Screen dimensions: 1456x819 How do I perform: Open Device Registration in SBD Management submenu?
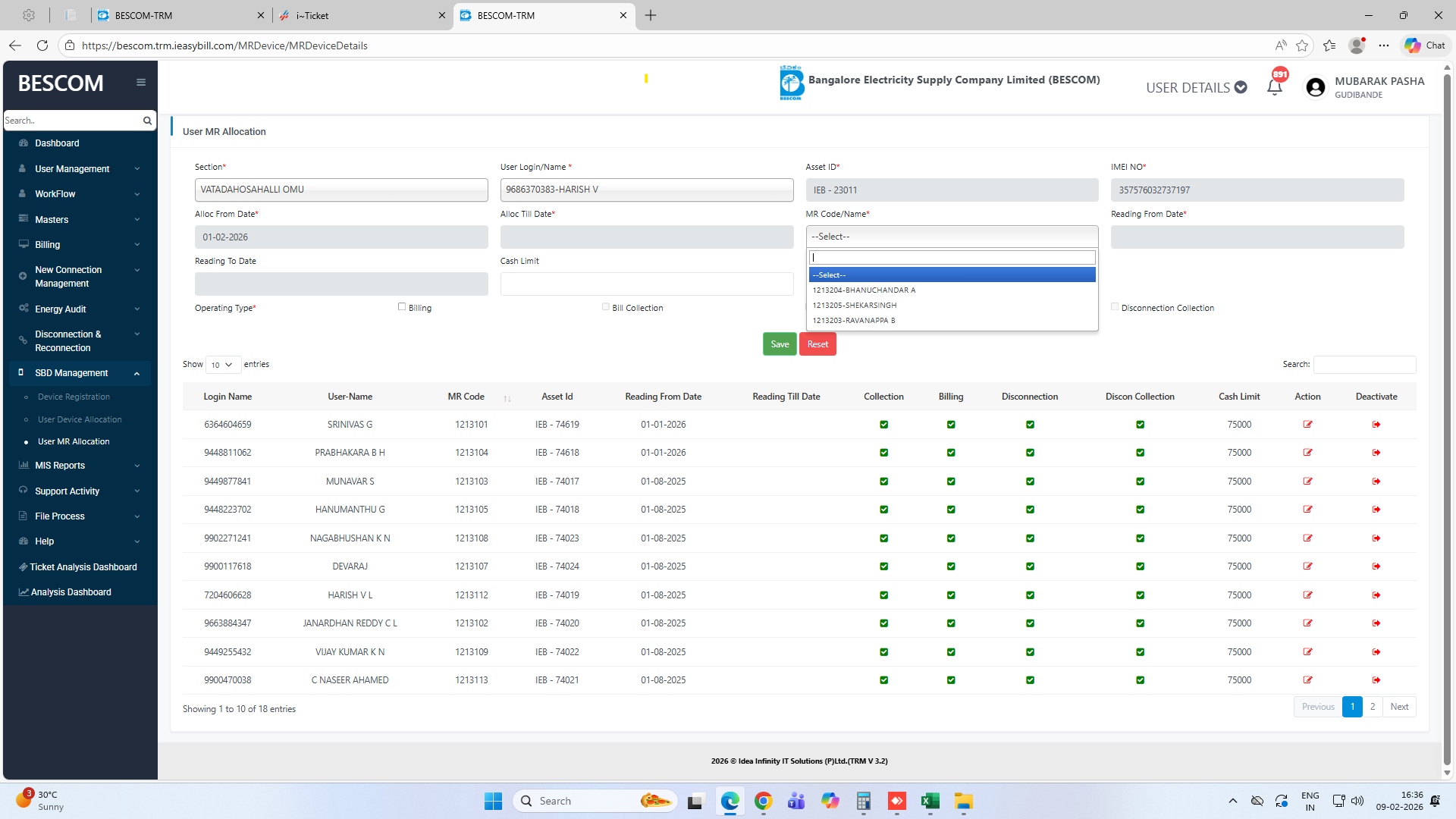[x=74, y=397]
